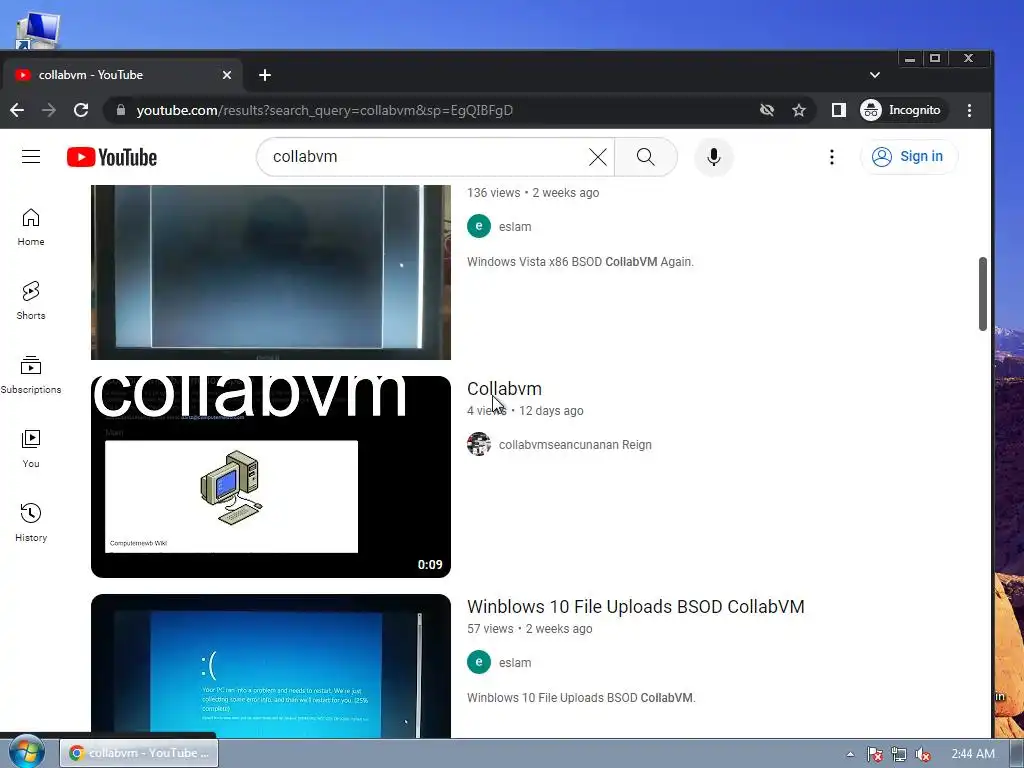
Task: Click the network tray icon
Action: [899, 754]
